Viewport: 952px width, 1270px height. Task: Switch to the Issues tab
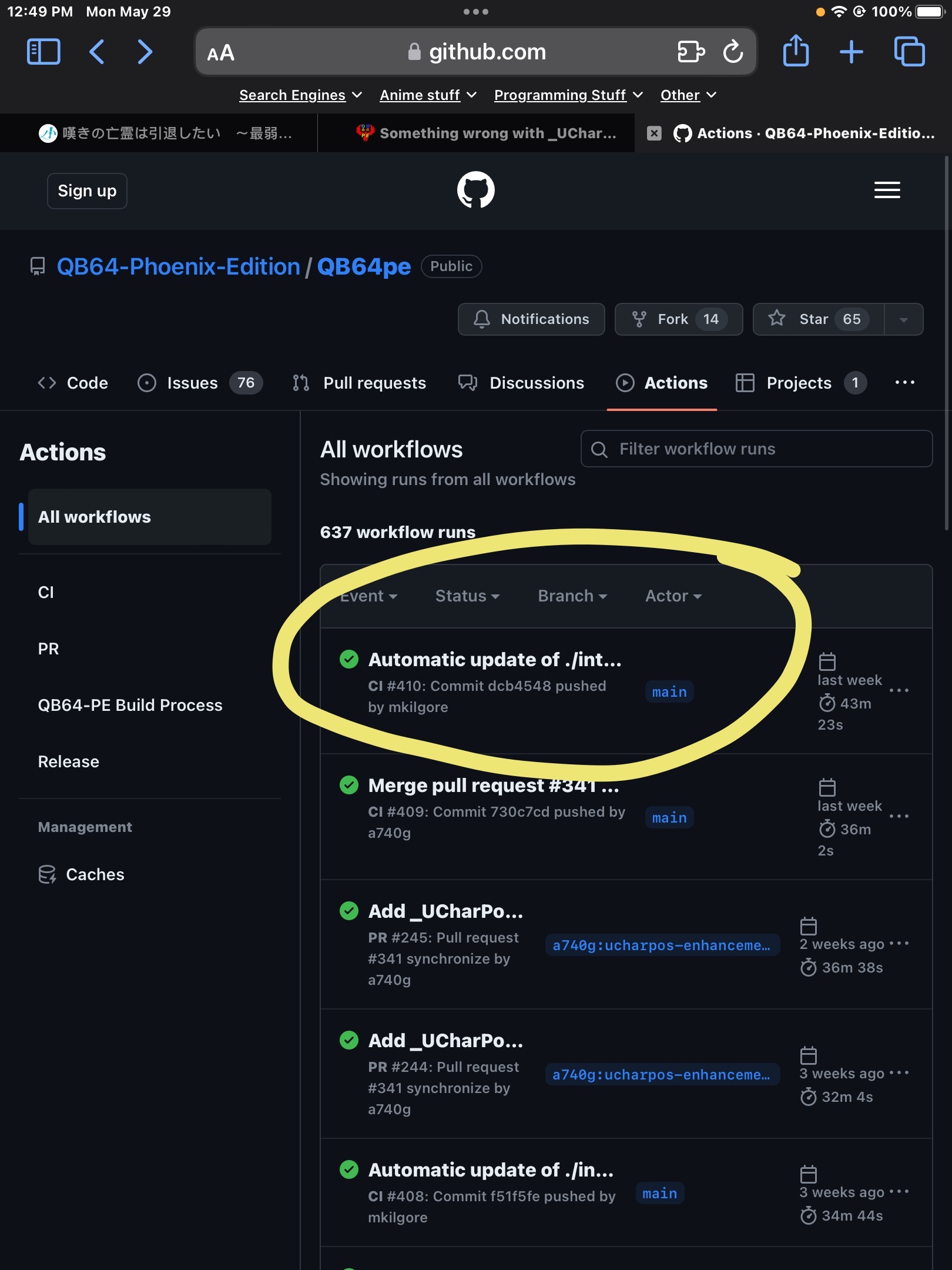click(x=200, y=383)
